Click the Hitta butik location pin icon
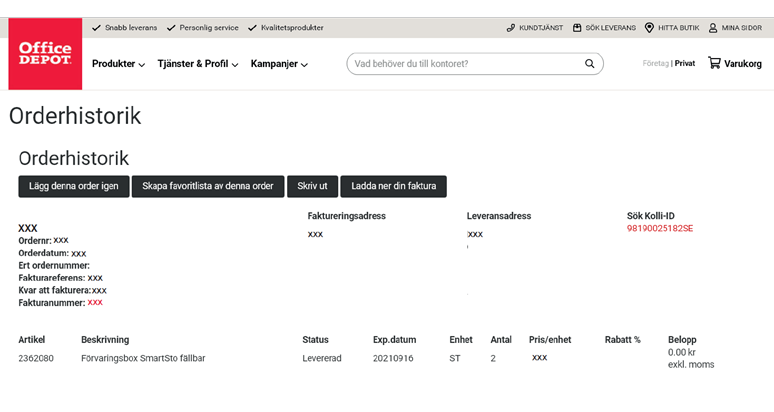The image size is (774, 412). 649,28
